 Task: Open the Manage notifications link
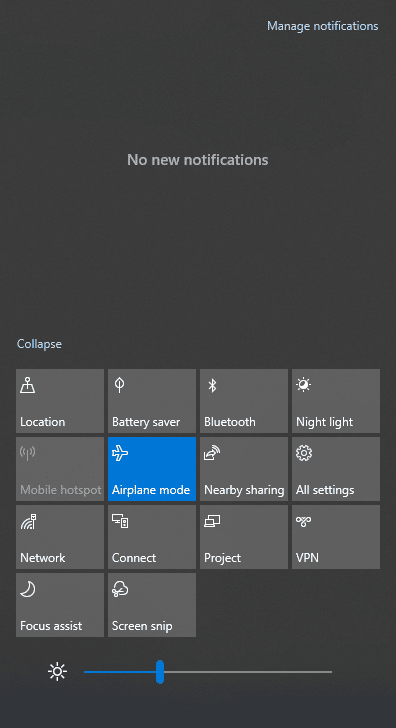323,26
